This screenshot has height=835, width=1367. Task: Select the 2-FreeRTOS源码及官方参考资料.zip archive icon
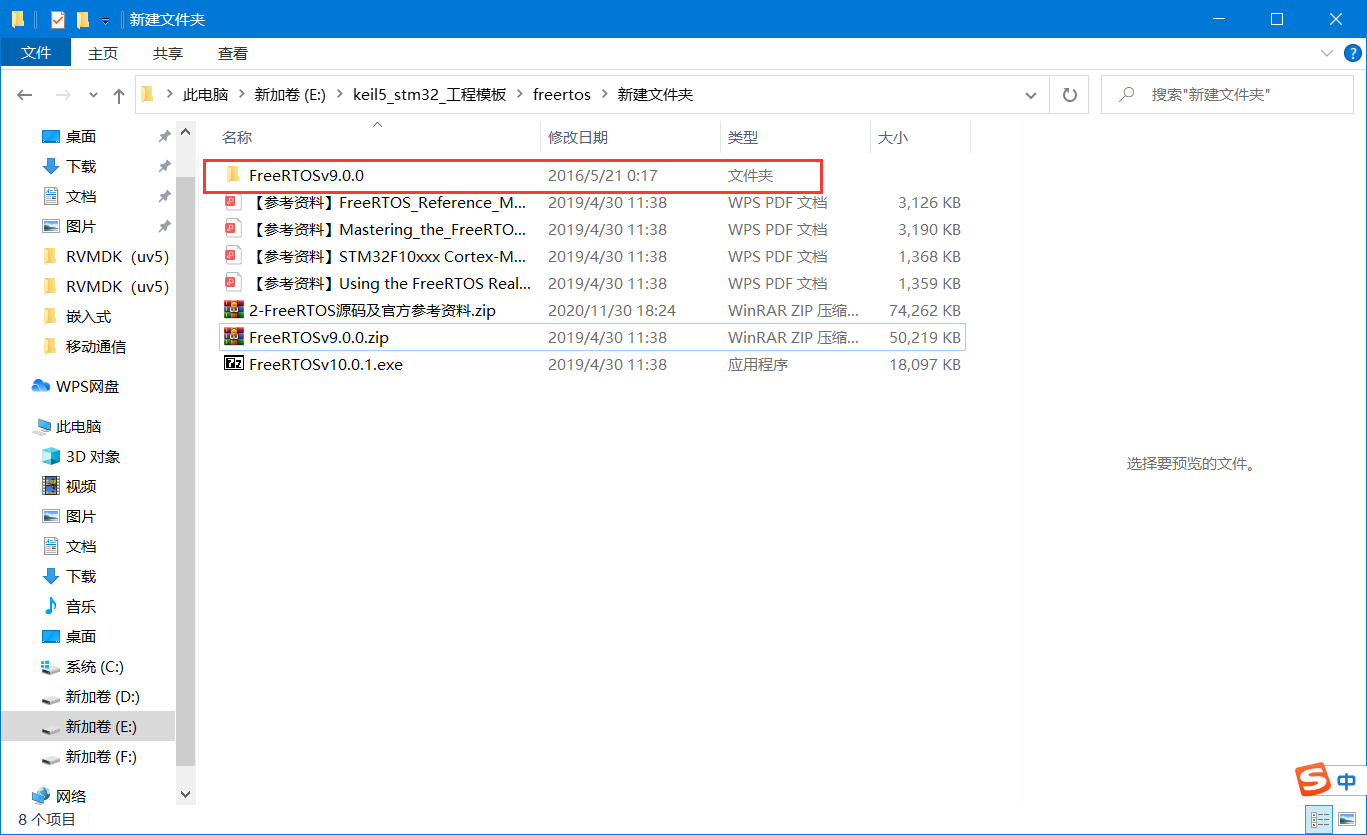click(233, 310)
